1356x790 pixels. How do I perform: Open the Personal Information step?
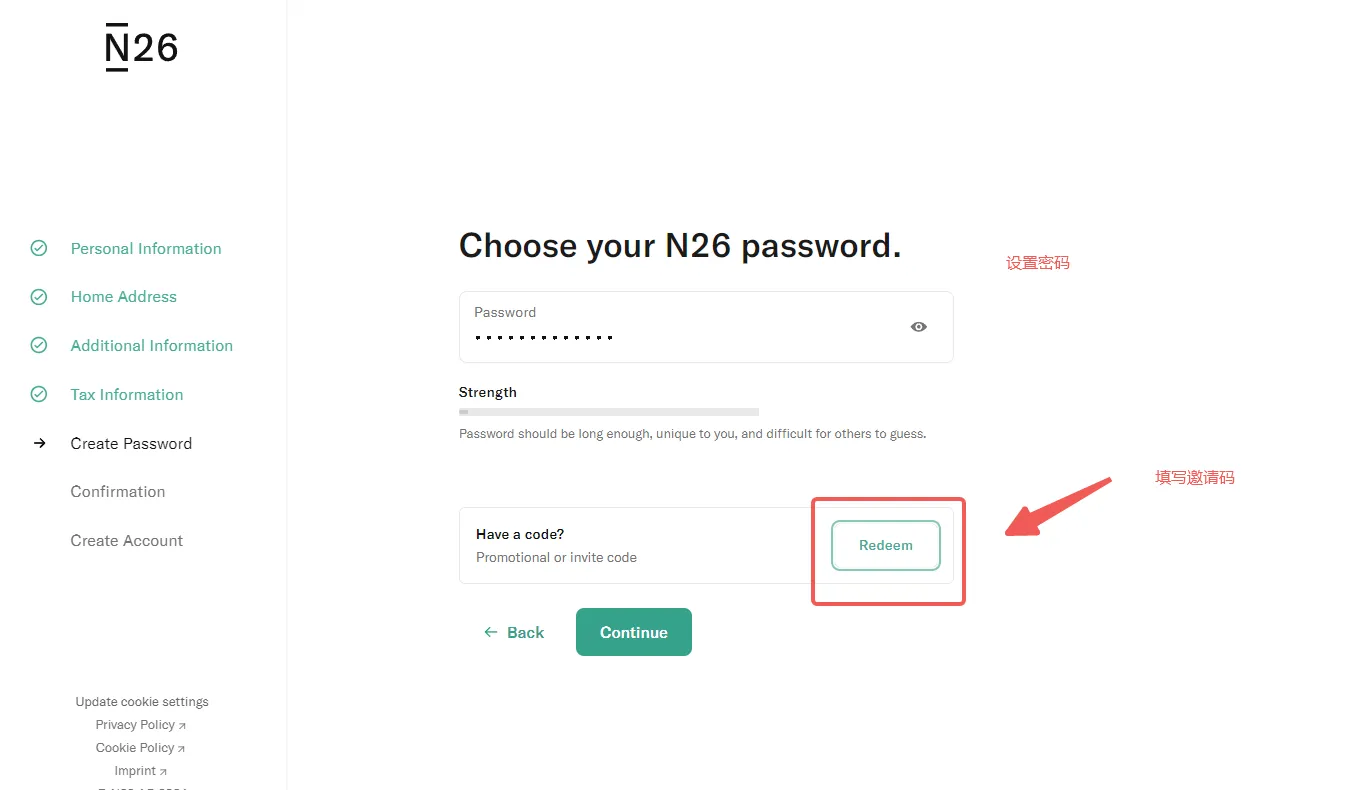(146, 248)
